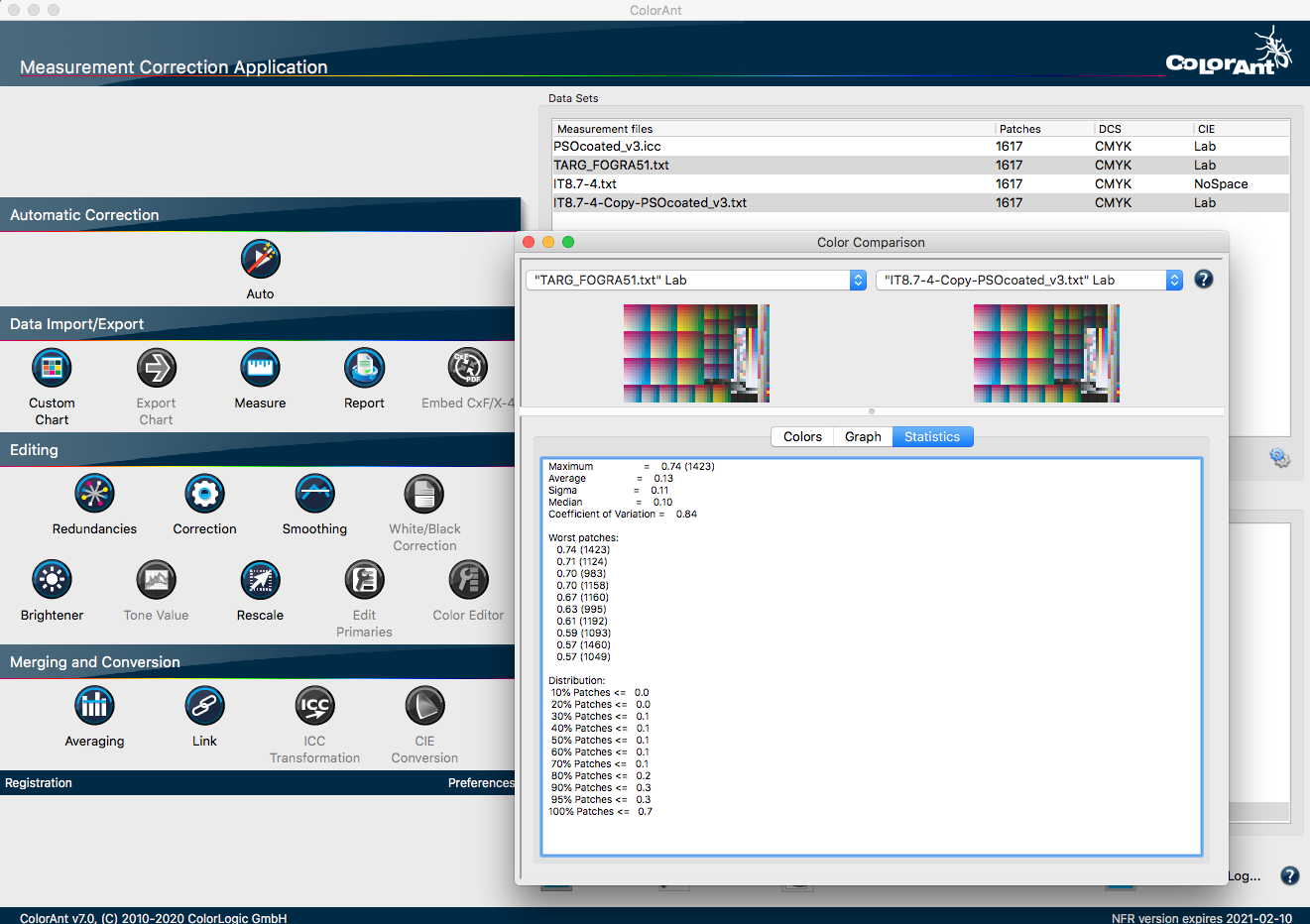Open the main window help icon near Log
Viewport: 1310px width, 924px height.
pos(1289,875)
